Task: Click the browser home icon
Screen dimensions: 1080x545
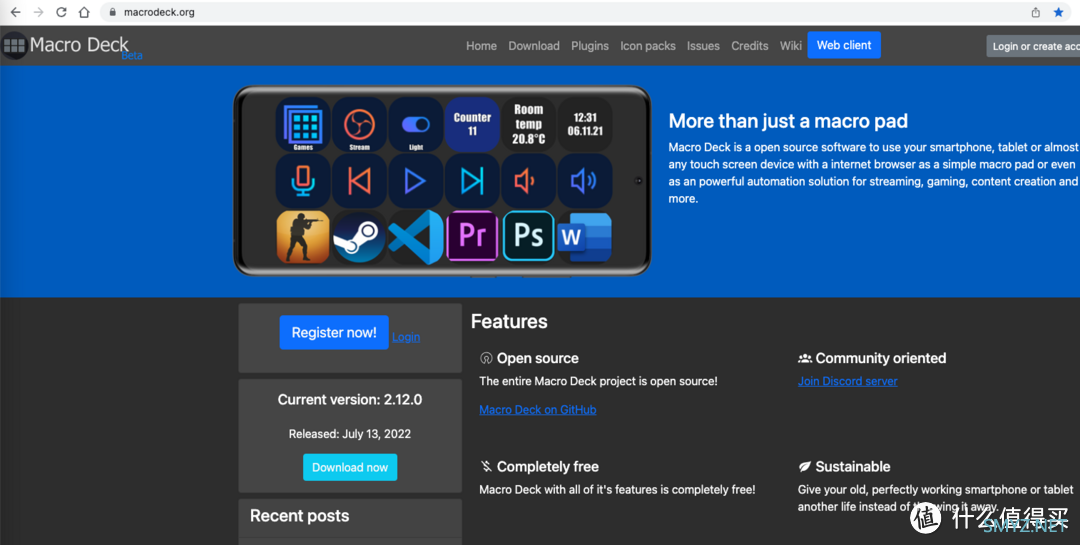Action: coord(84,12)
